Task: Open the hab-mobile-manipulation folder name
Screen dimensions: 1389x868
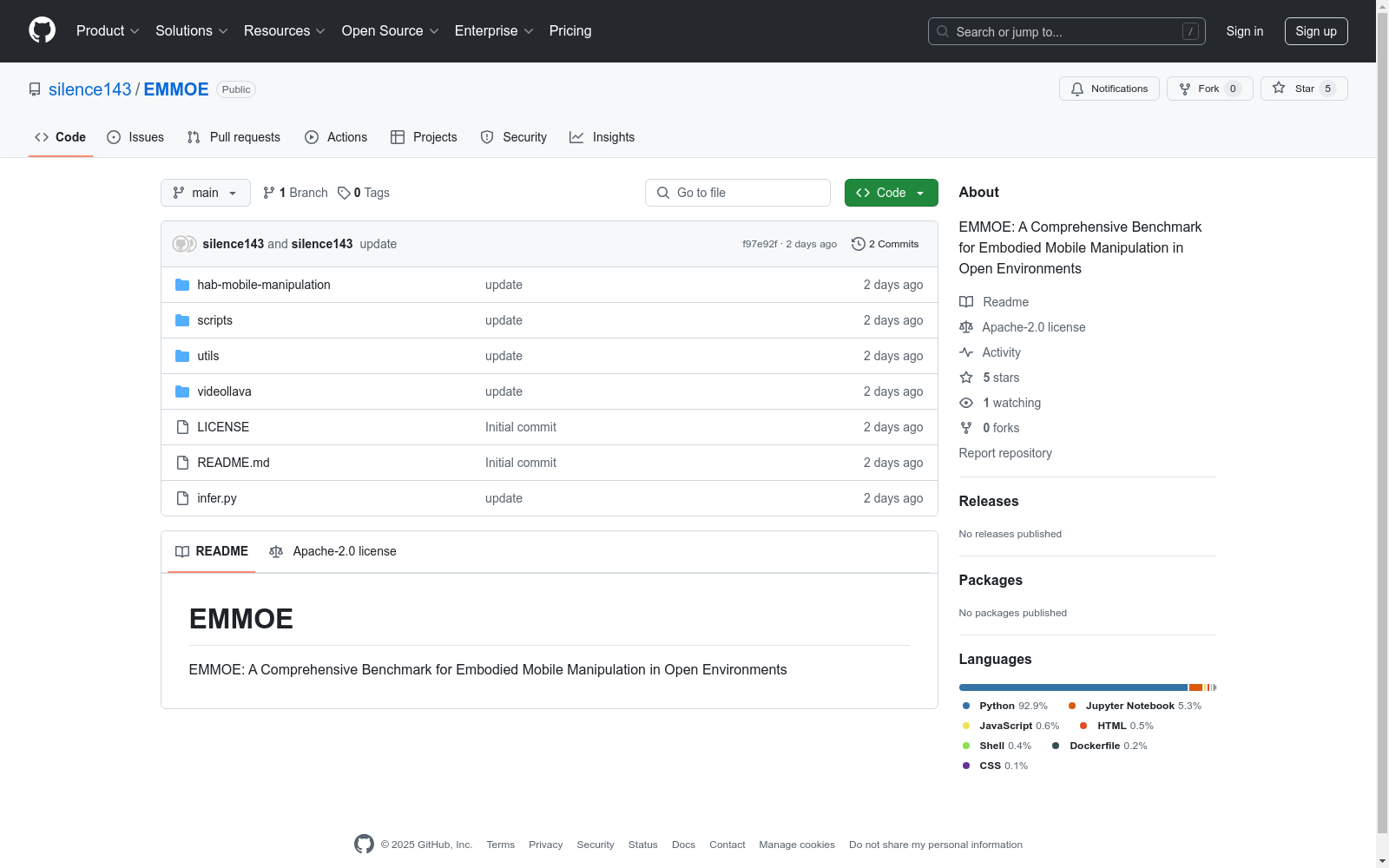Action: tap(264, 285)
